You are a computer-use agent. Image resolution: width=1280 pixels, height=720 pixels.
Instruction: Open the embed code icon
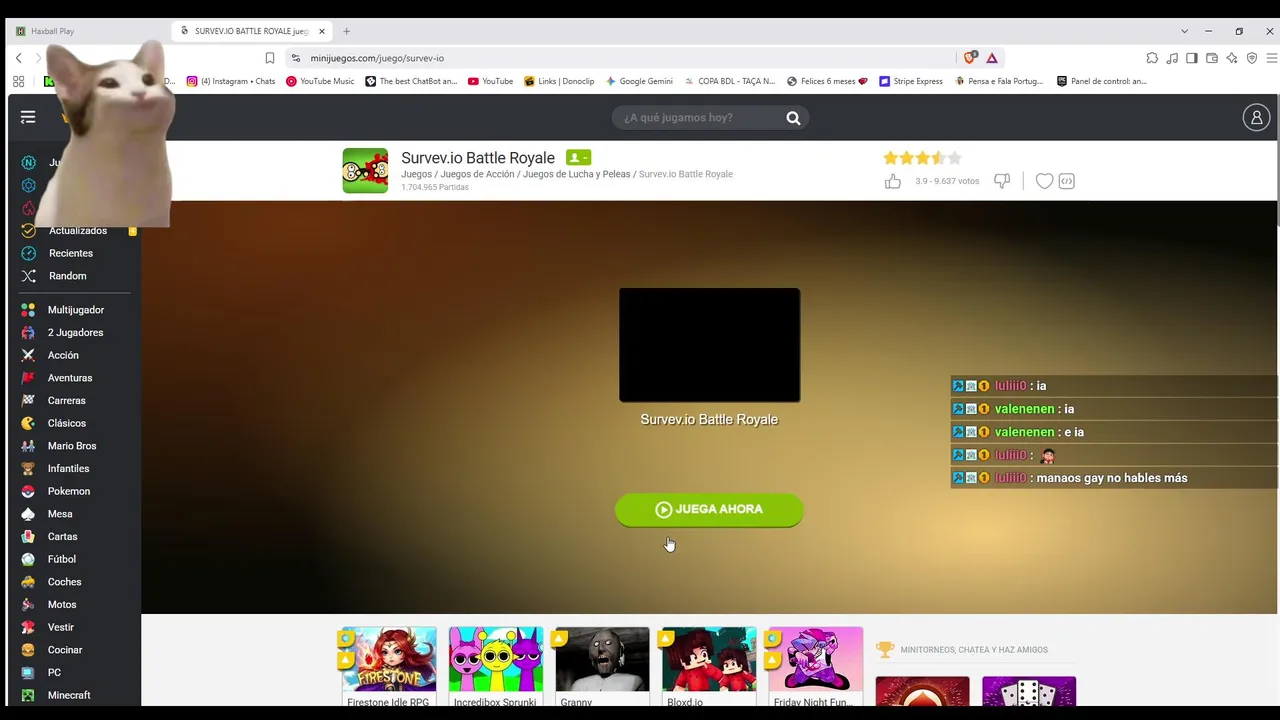click(1067, 181)
